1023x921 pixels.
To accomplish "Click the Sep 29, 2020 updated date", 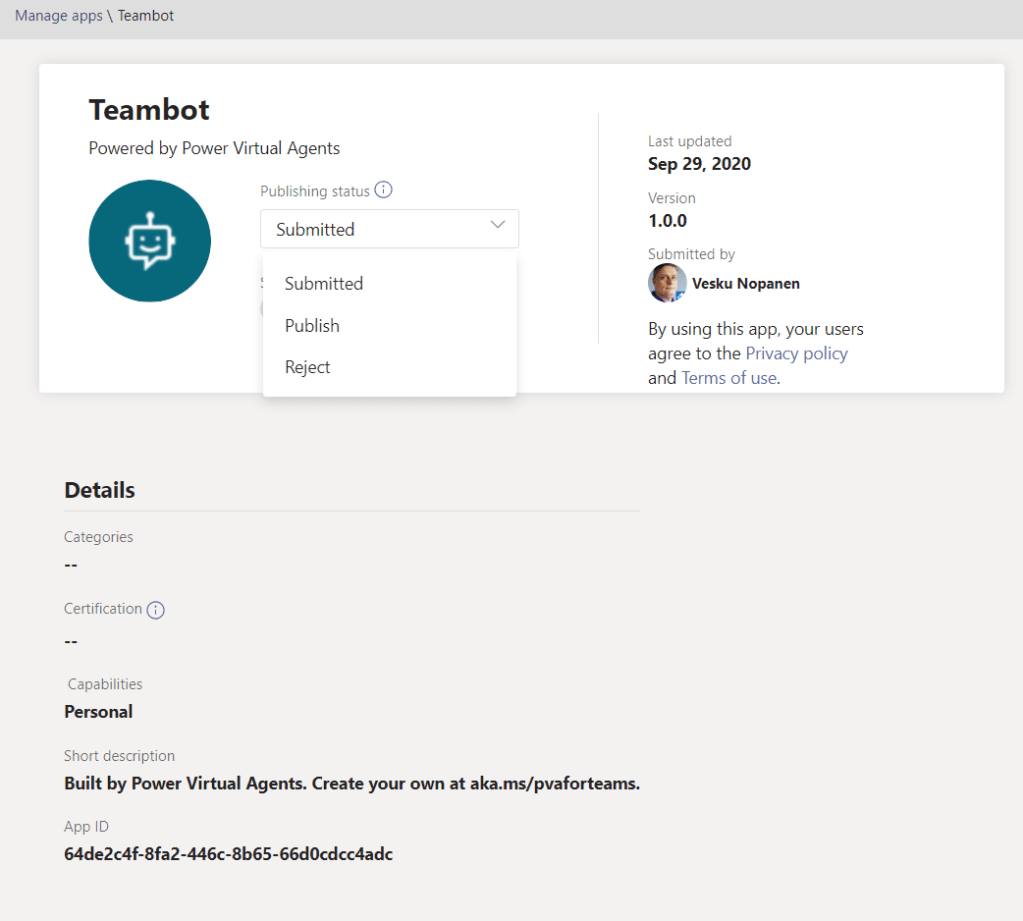I will tap(699, 164).
